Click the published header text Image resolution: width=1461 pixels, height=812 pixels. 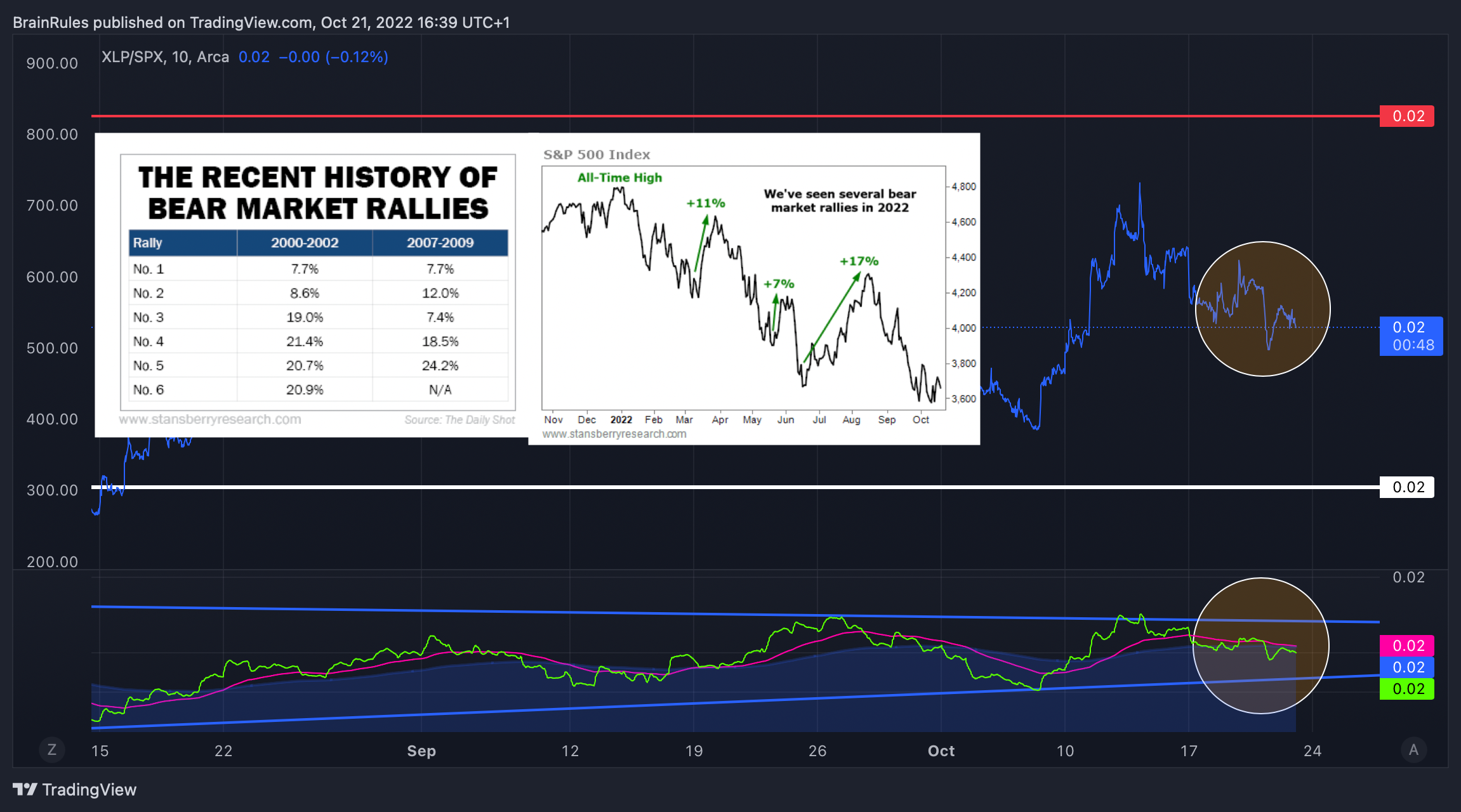pyautogui.click(x=261, y=22)
